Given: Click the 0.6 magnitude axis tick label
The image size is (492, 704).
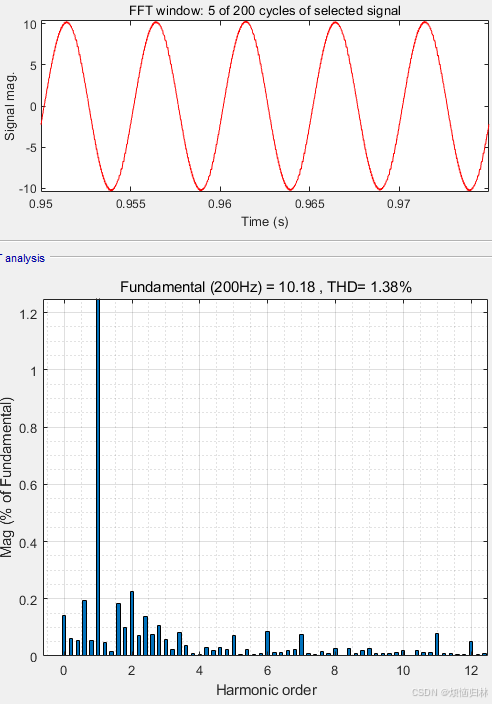Looking at the screenshot, I should click(28, 485).
